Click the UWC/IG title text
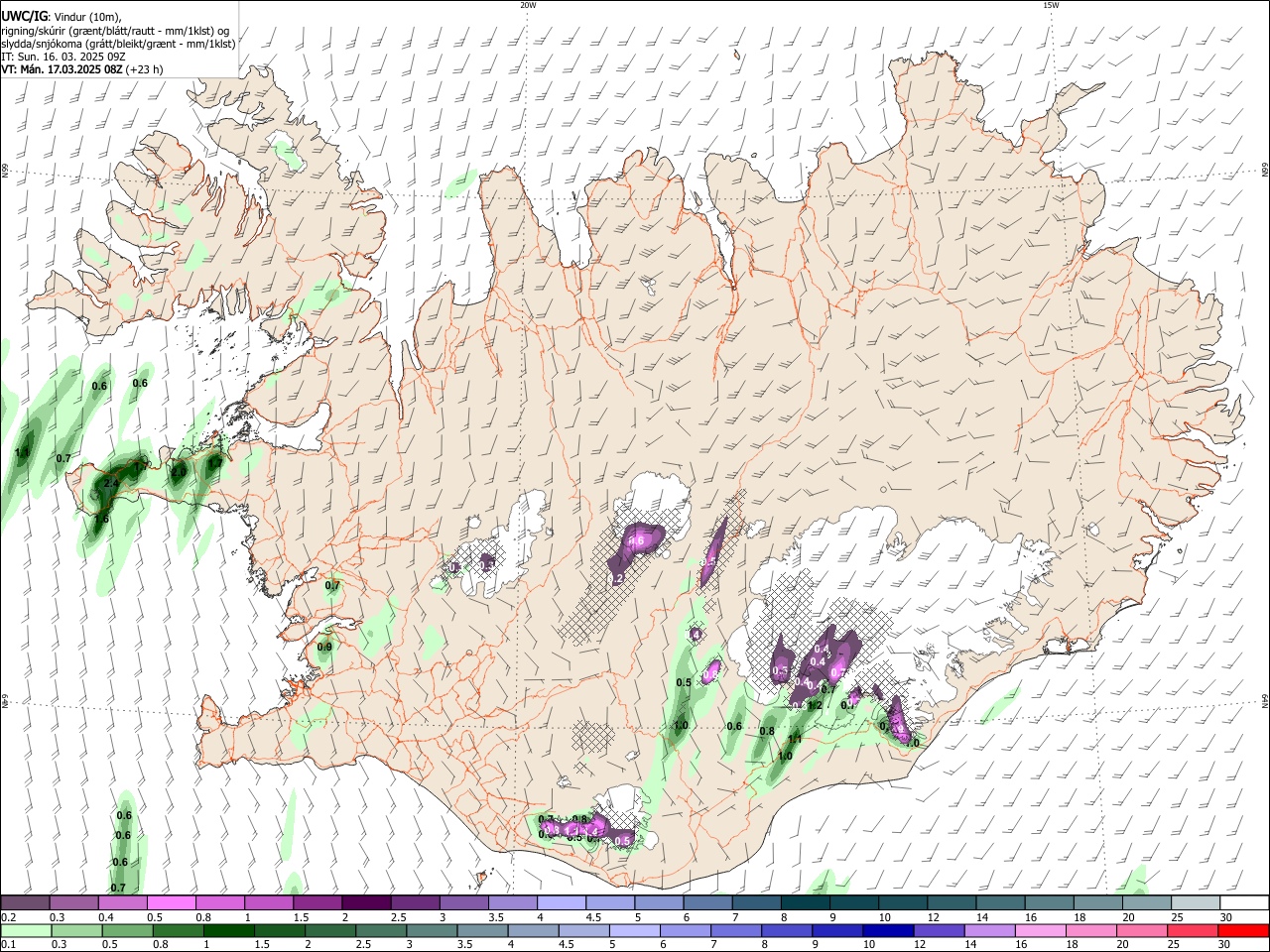Viewport: 1270px width, 952px height. point(24,17)
